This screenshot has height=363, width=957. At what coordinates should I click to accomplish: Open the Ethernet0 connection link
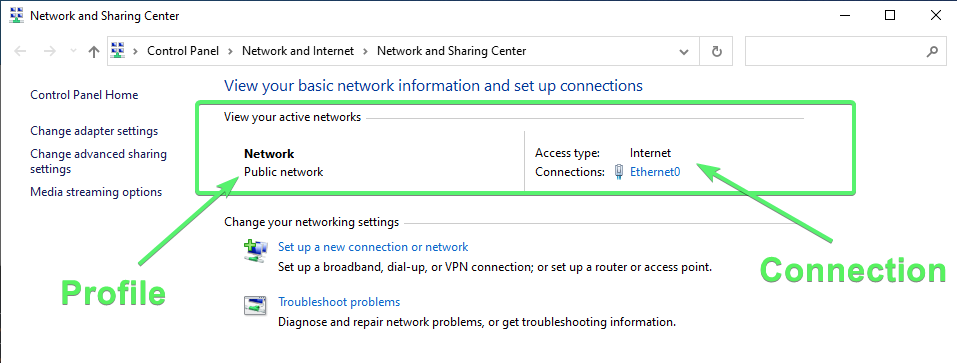coord(655,172)
